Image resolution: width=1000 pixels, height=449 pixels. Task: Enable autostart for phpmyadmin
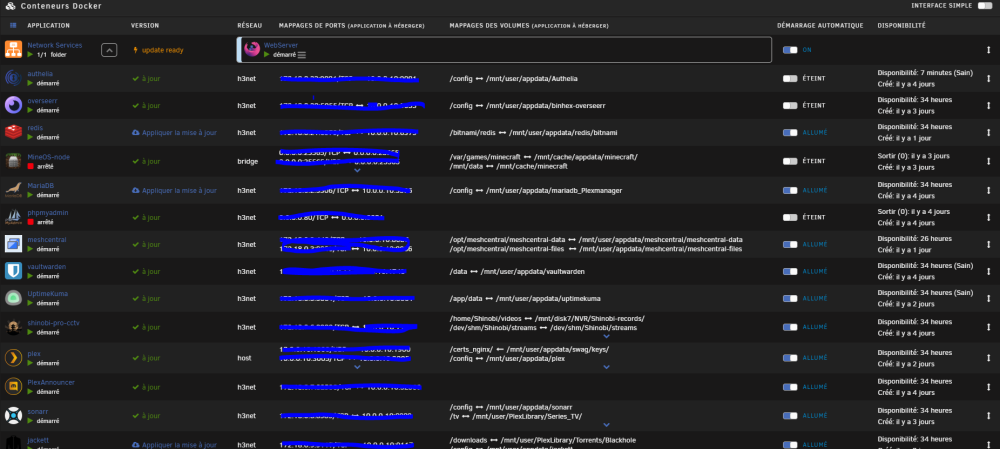(x=790, y=217)
